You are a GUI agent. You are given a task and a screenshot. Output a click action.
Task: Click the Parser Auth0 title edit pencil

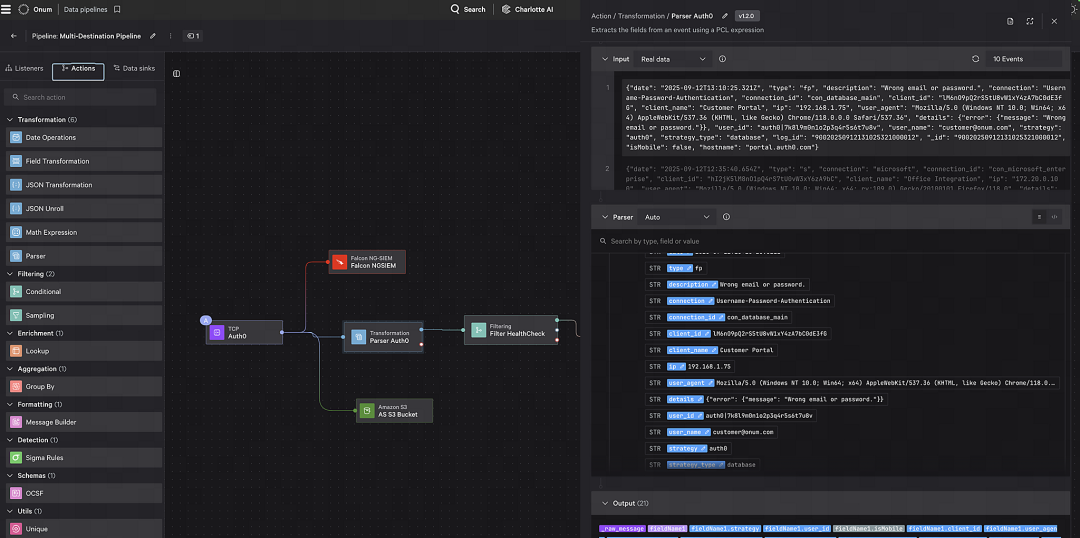[724, 15]
